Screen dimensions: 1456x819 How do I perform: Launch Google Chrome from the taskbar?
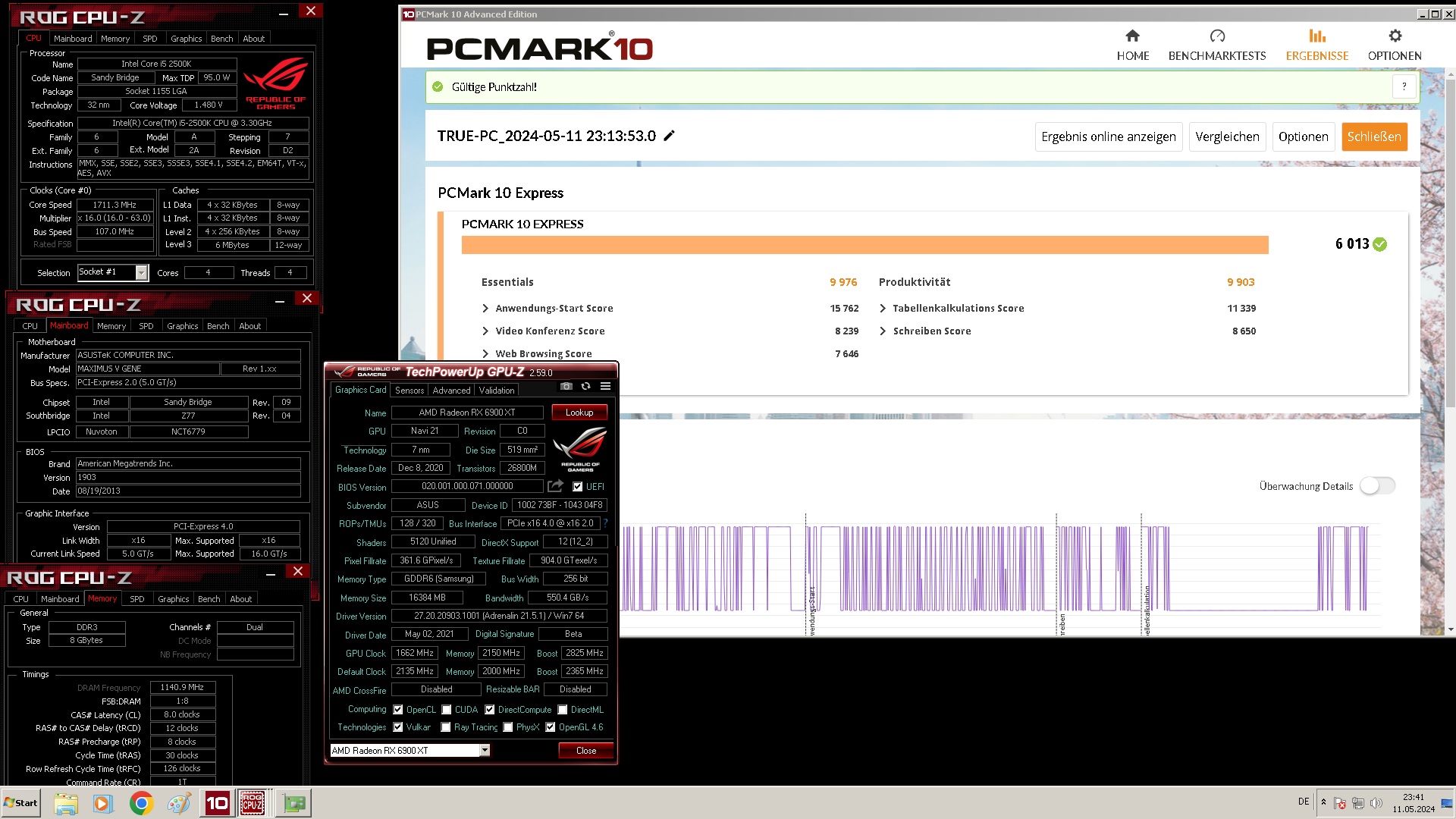(141, 803)
